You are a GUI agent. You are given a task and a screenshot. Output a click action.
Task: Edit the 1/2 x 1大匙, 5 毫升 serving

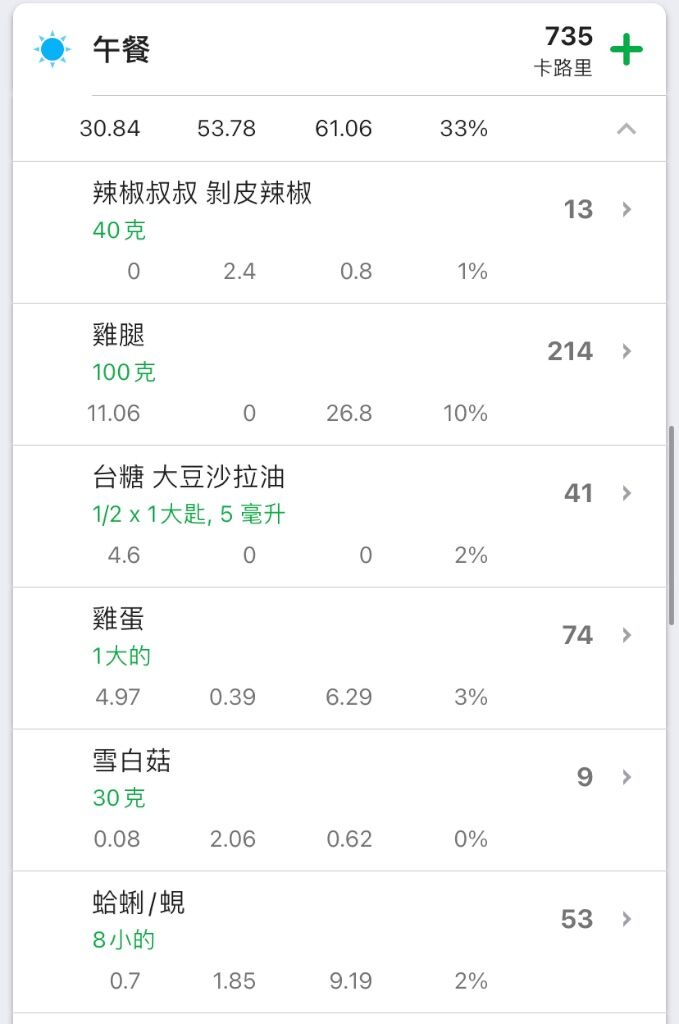[189, 514]
